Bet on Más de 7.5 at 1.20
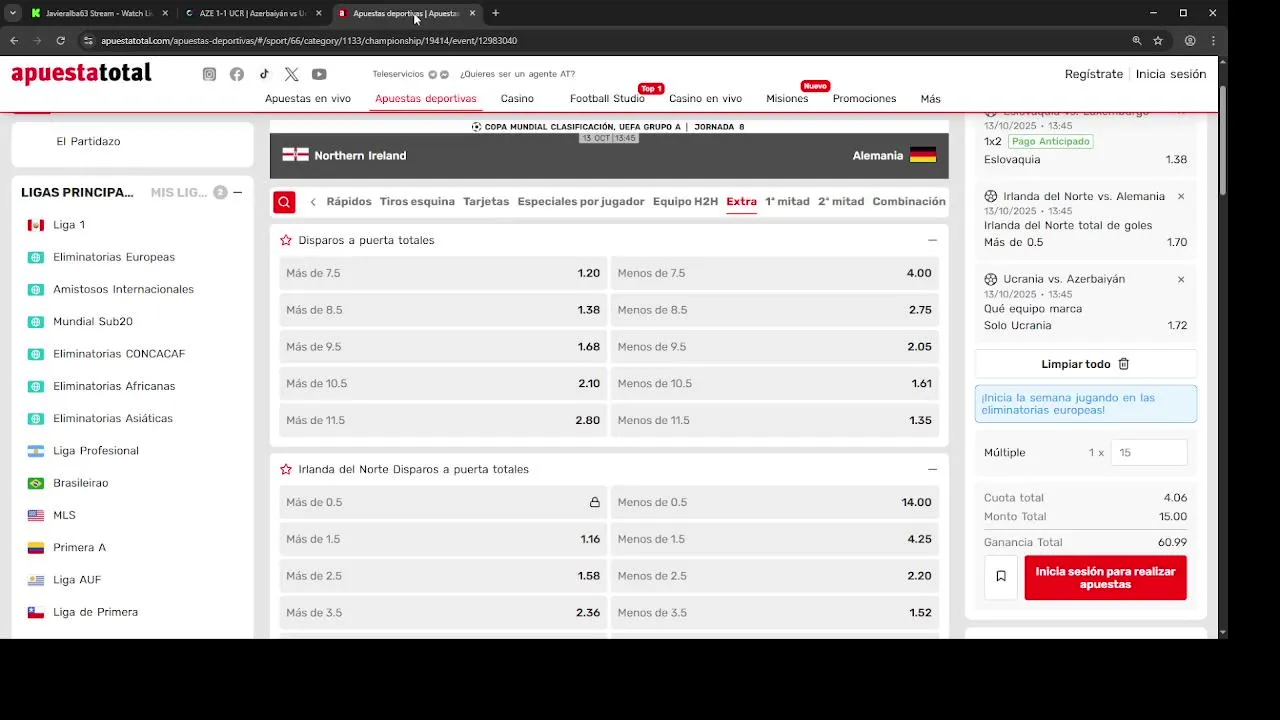The width and height of the screenshot is (1280, 720). point(443,274)
